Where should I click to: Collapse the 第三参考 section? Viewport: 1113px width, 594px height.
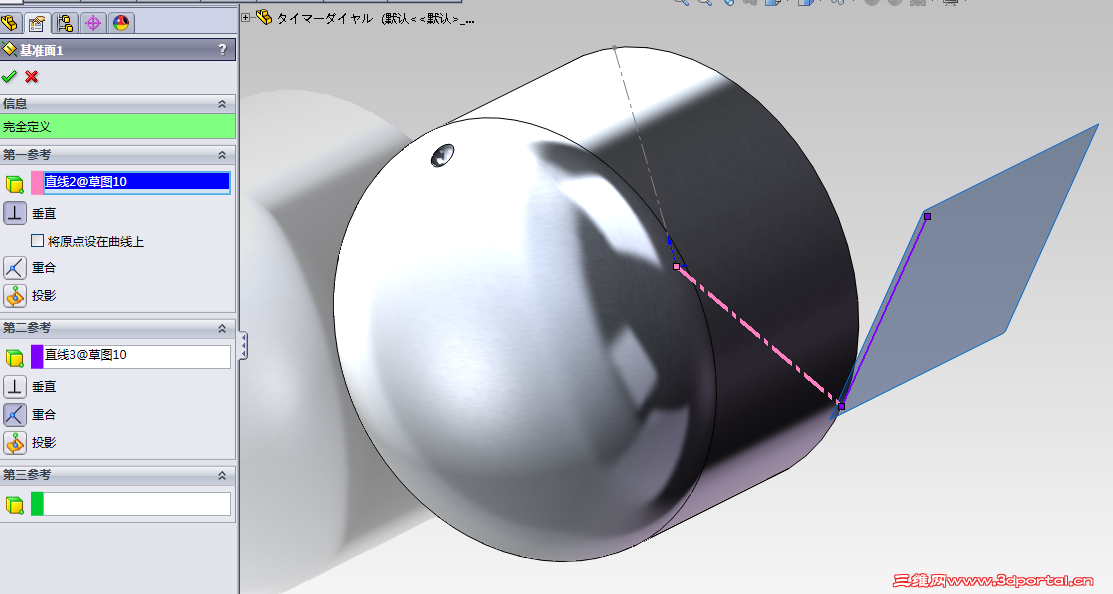click(221, 475)
